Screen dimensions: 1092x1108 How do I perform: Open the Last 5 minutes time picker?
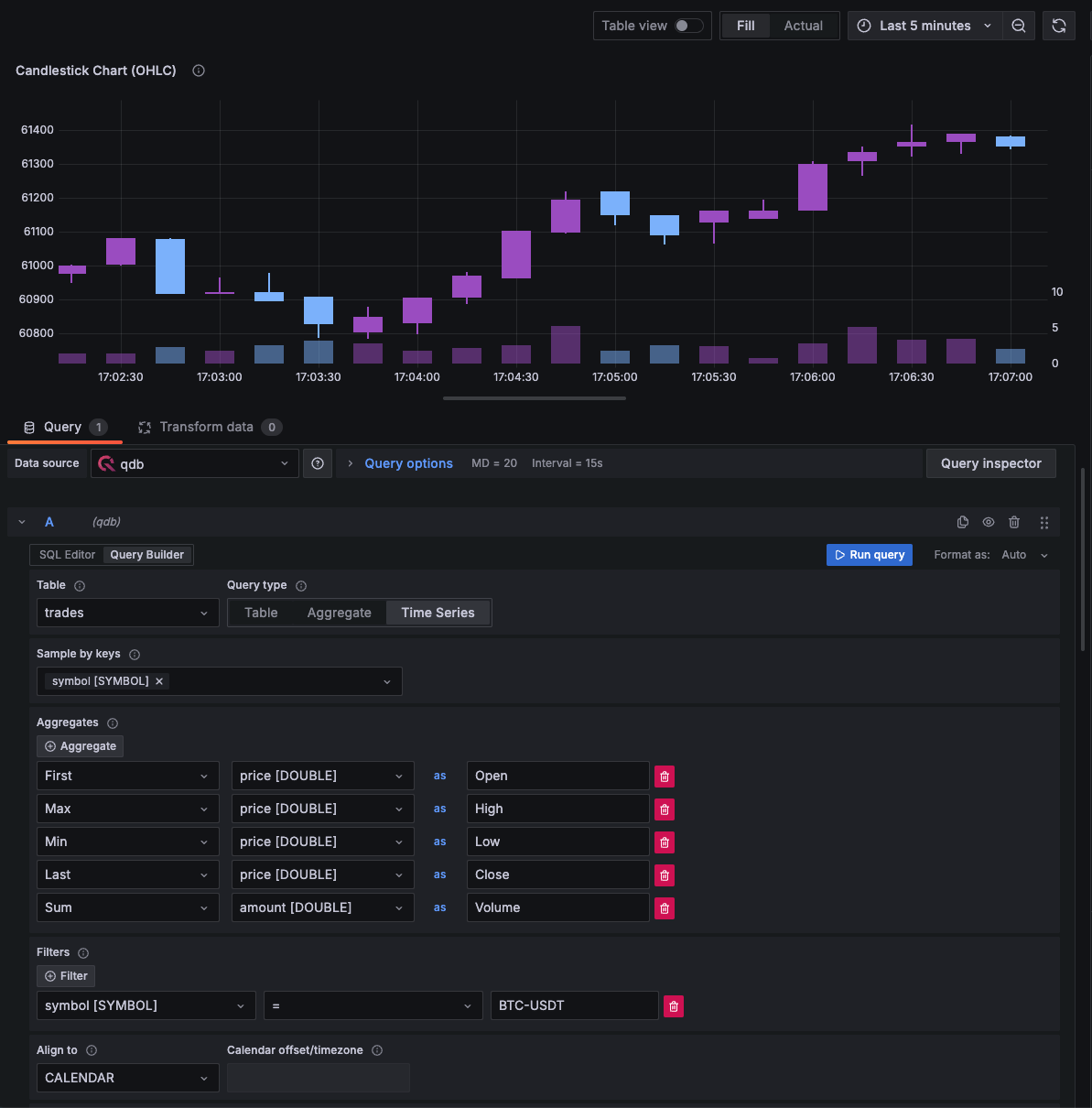point(924,26)
